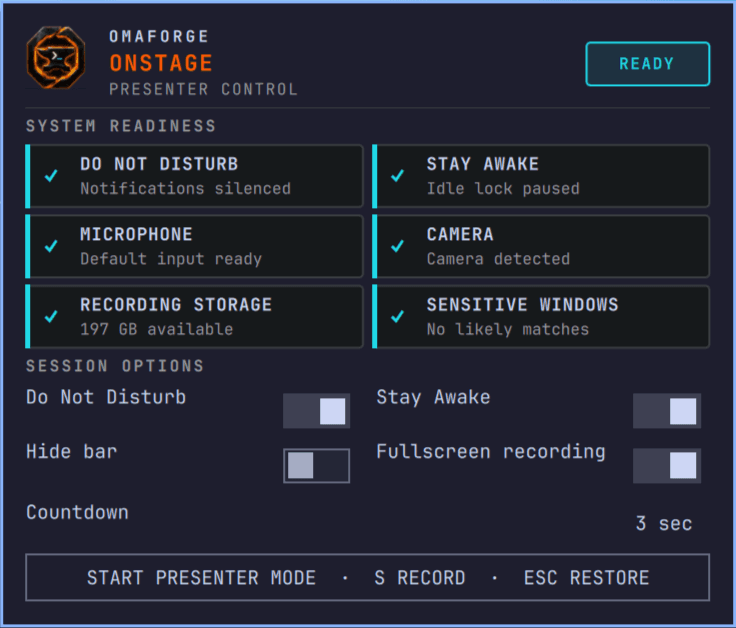
Task: Toggle the Stay Awake session switch
Action: point(667,411)
